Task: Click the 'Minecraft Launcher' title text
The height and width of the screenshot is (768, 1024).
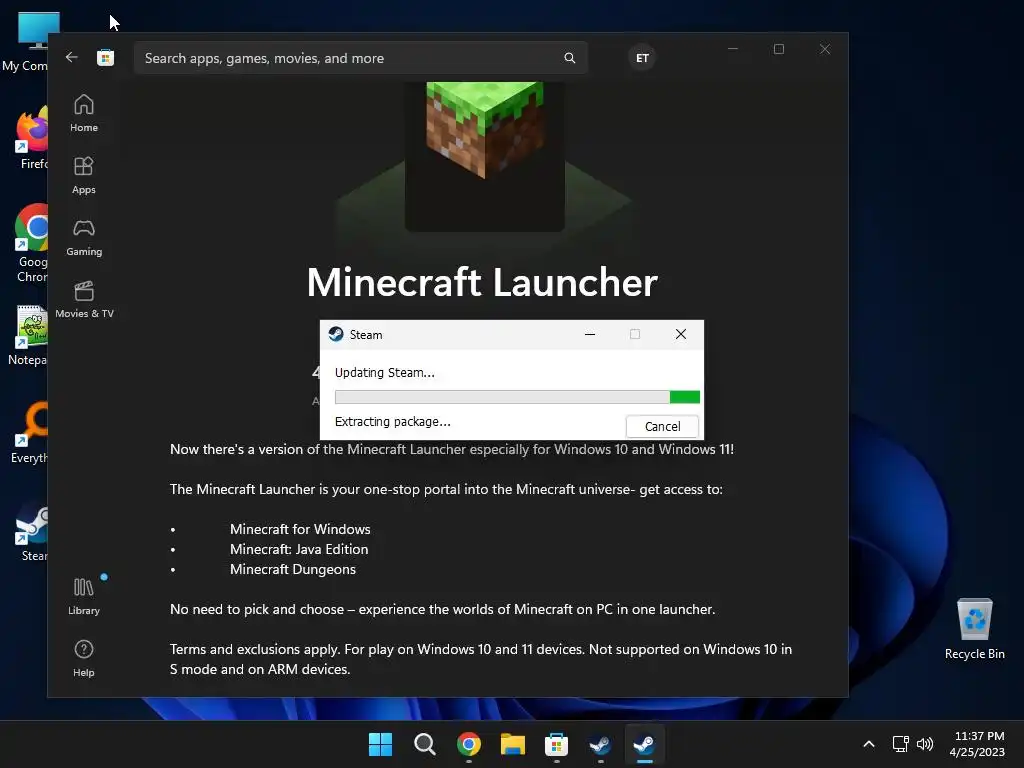Action: (x=482, y=282)
